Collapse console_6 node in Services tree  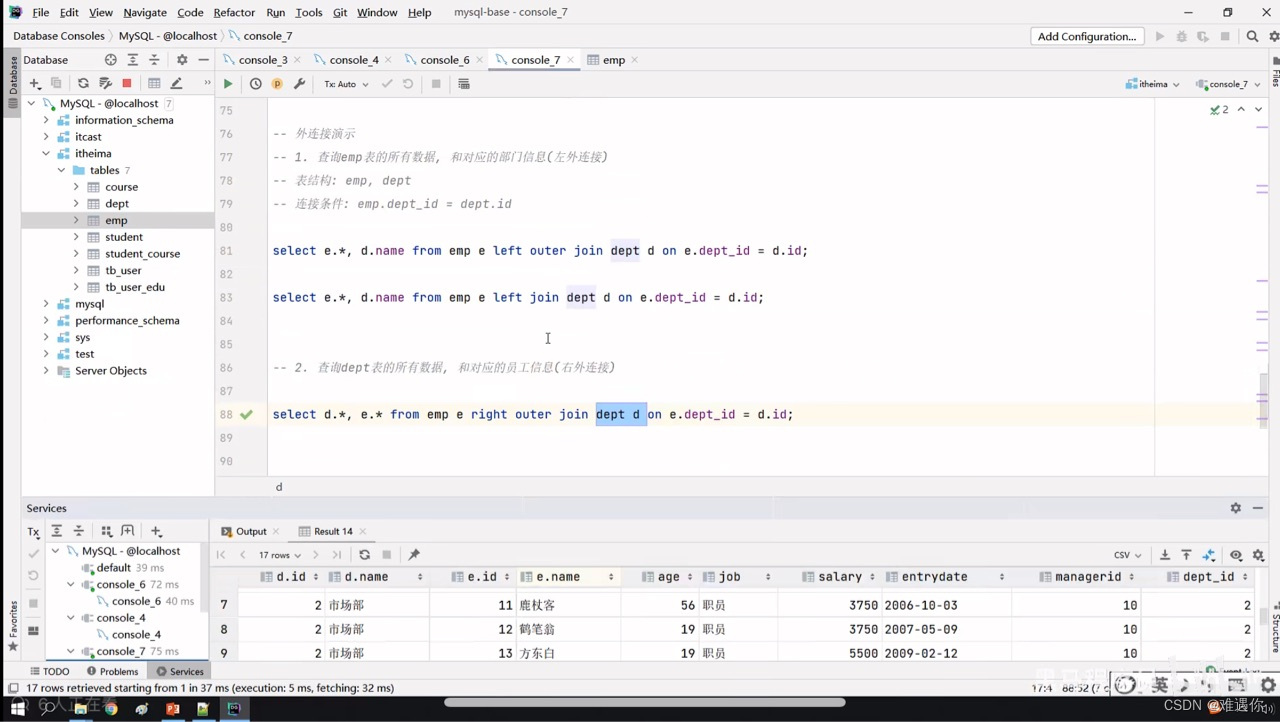[x=71, y=585]
